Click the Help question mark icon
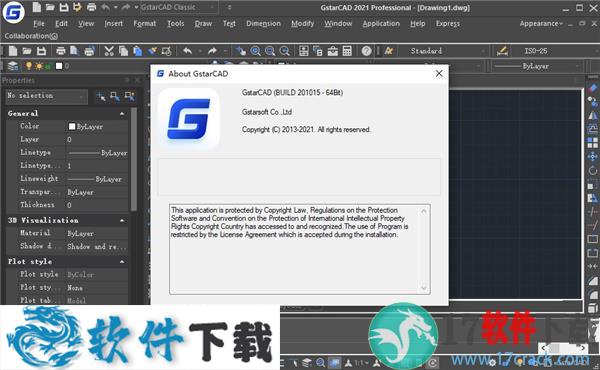 [x=366, y=51]
